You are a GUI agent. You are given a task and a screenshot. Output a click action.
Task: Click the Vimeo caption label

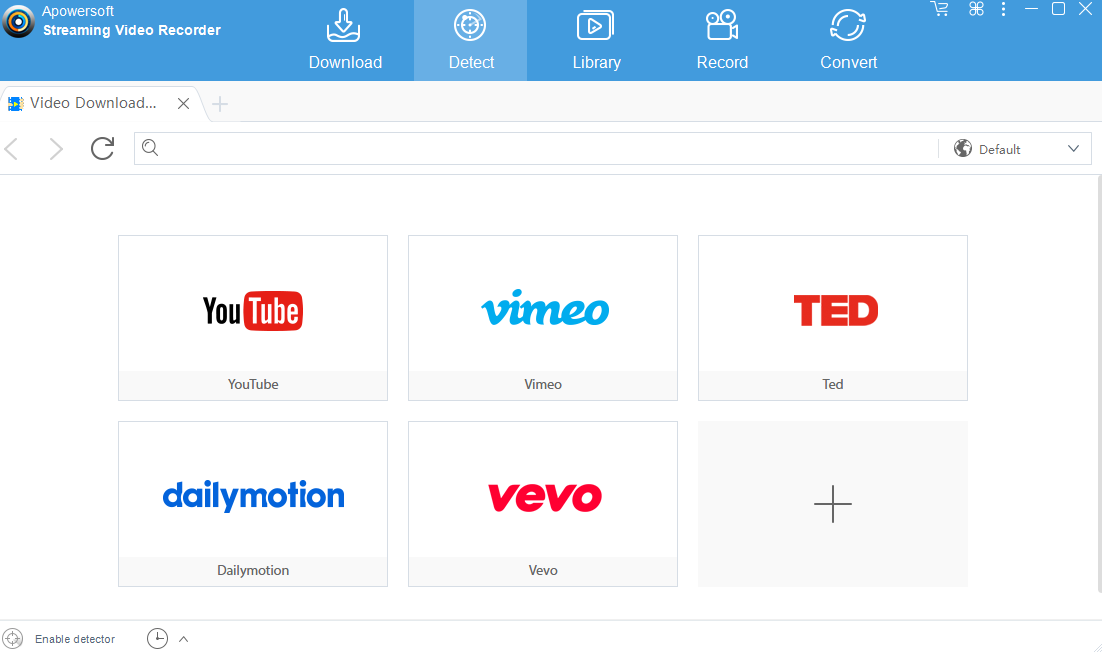pyautogui.click(x=543, y=384)
